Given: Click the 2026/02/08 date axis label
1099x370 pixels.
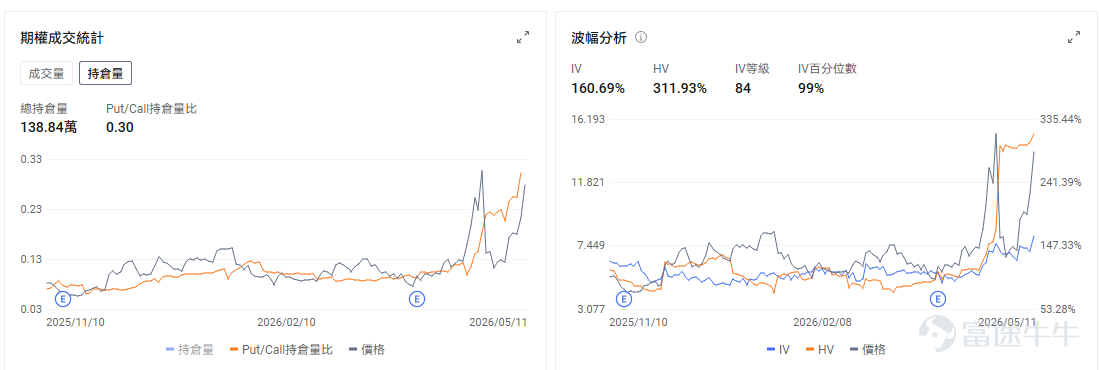Looking at the screenshot, I should [x=822, y=322].
